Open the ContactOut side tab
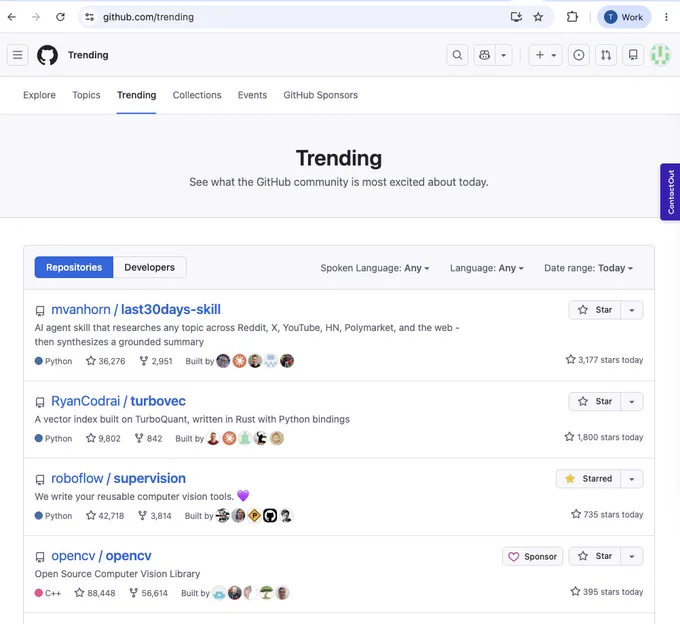Screen dimensions: 680x624 point(670,192)
